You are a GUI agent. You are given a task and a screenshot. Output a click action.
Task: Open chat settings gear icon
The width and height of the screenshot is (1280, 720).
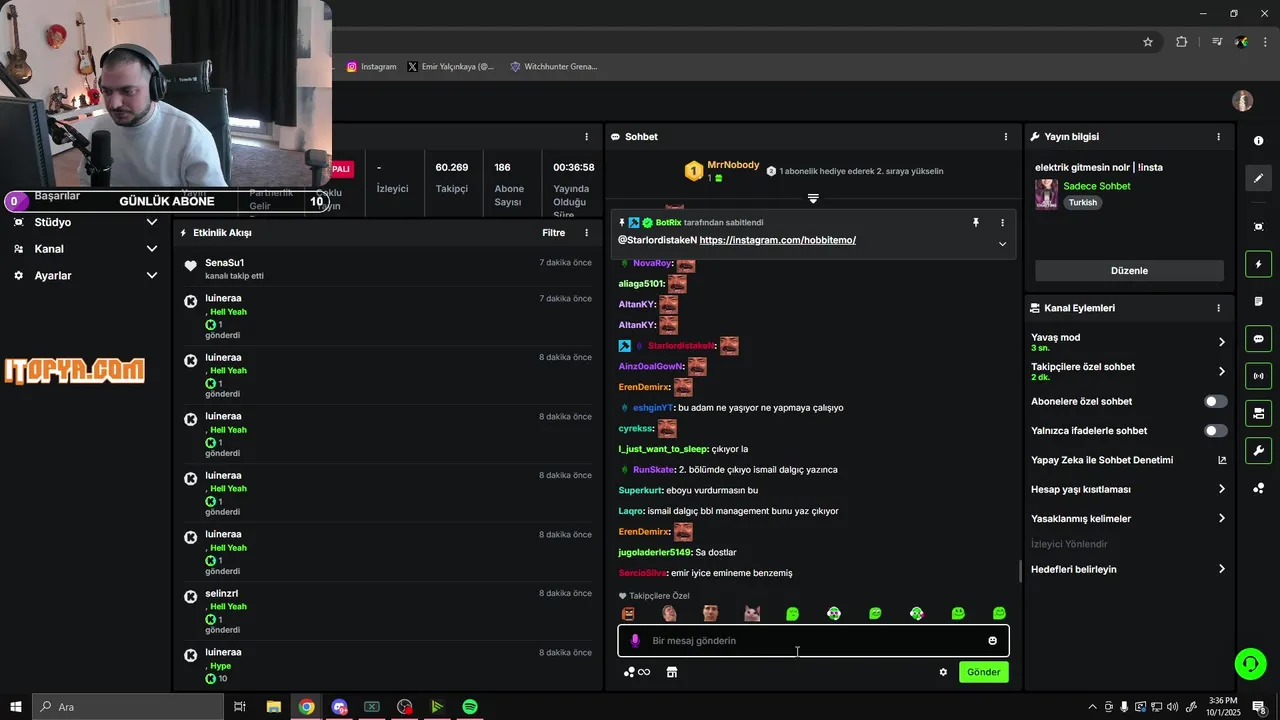click(943, 672)
